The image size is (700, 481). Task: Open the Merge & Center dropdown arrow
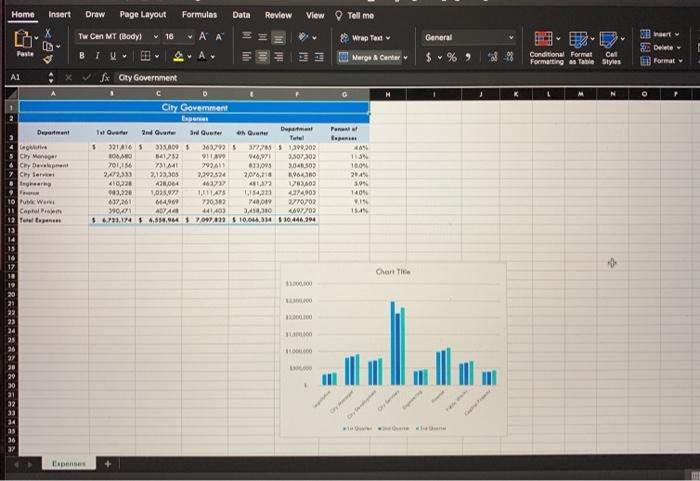[x=405, y=58]
